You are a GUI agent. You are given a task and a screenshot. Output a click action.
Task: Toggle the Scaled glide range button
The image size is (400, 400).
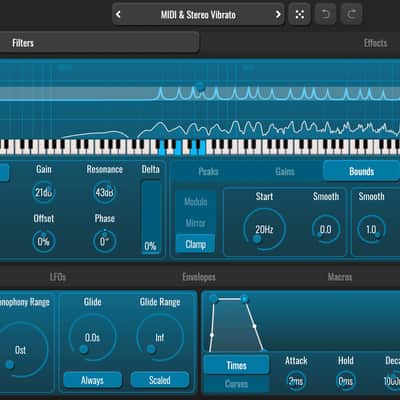click(160, 380)
